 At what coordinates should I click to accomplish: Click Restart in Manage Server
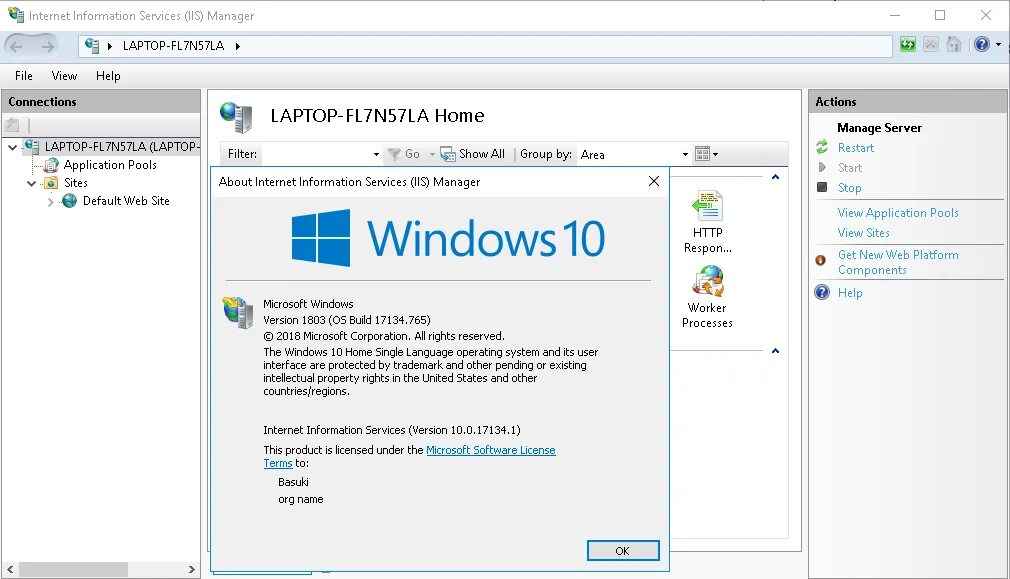tap(855, 147)
